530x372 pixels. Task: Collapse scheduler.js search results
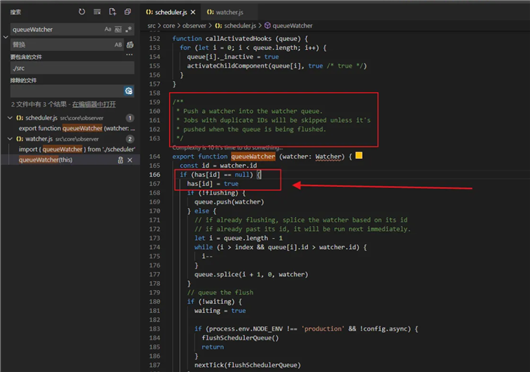point(10,118)
